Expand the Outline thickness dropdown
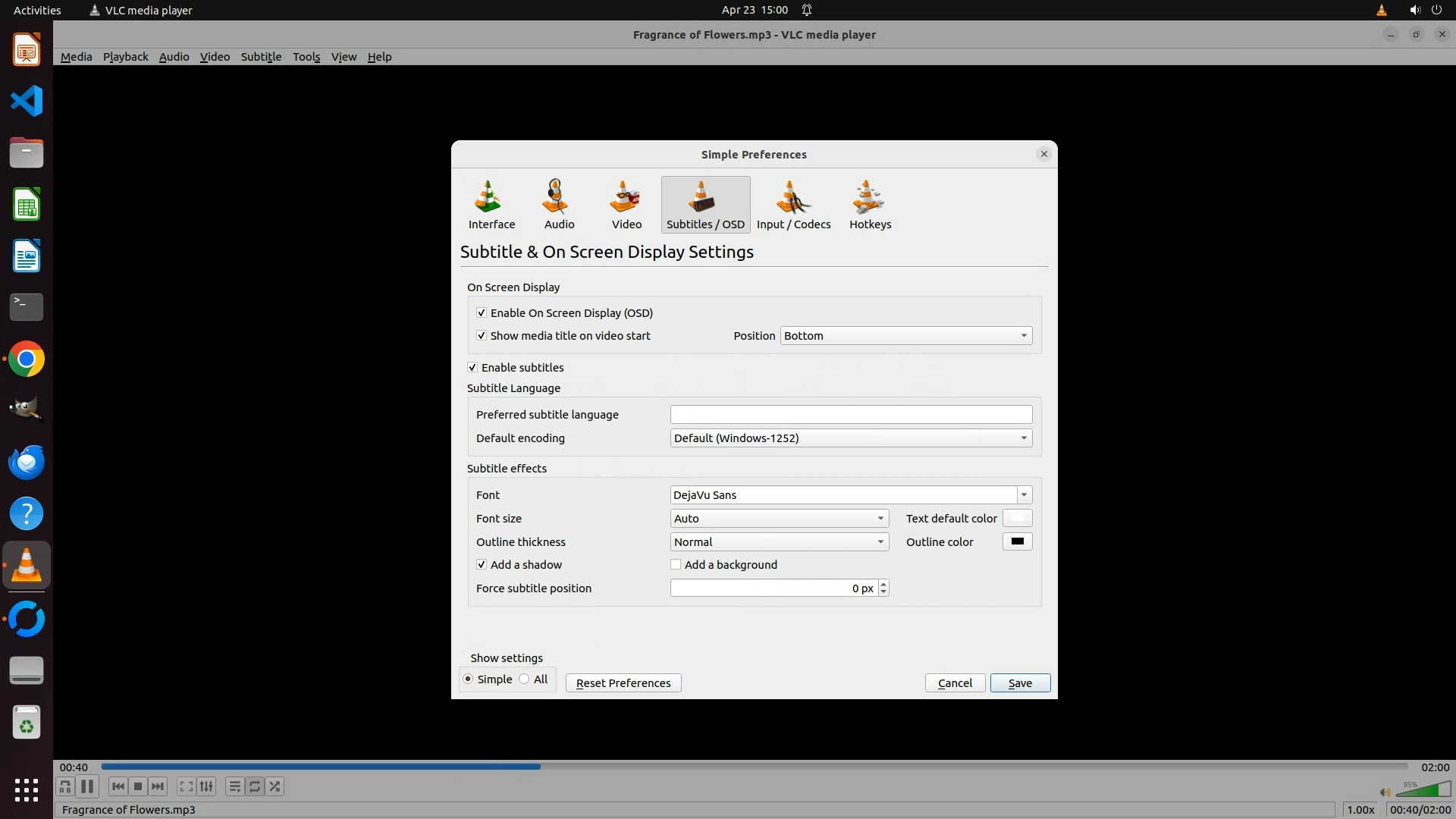This screenshot has height=819, width=1456. [x=779, y=541]
